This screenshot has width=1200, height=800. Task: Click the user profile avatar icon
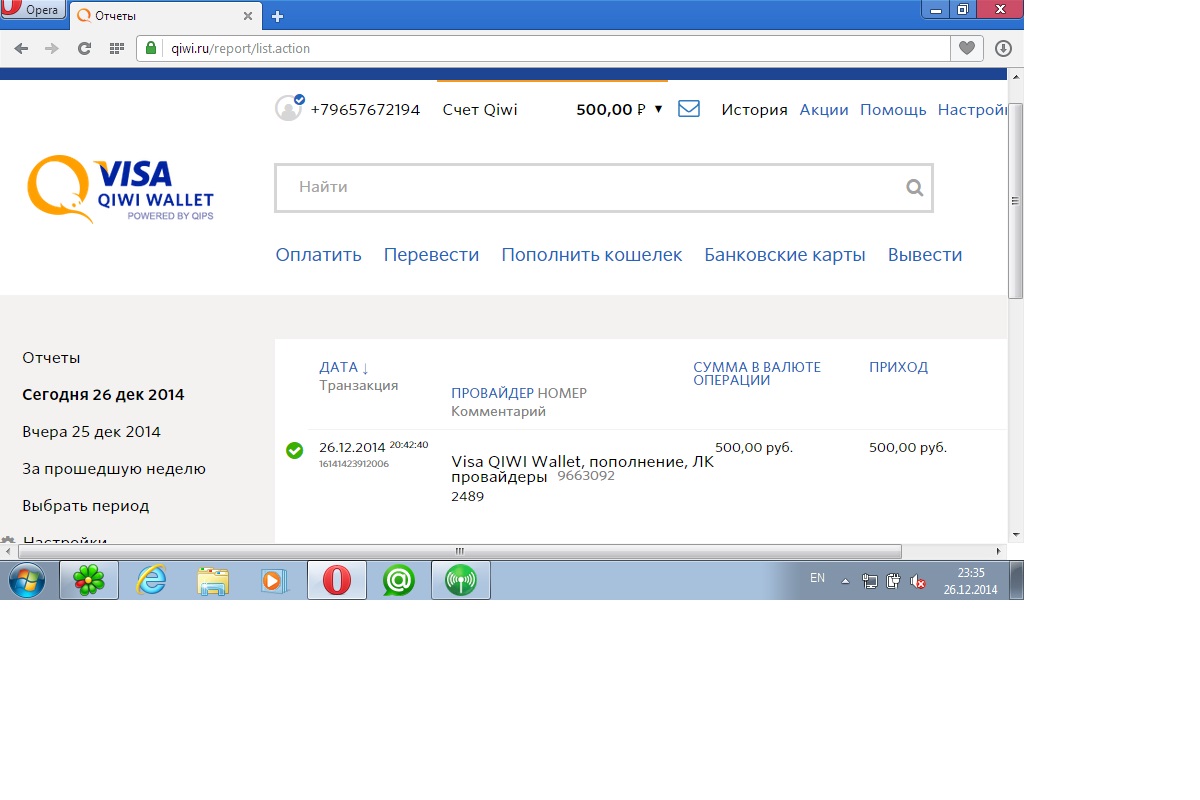tap(289, 108)
